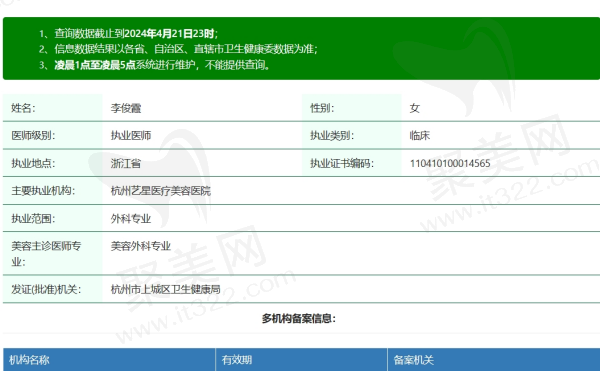Viewport: 600px width, 371px height.
Task: Select the value 执业医师
Action: [x=131, y=135]
